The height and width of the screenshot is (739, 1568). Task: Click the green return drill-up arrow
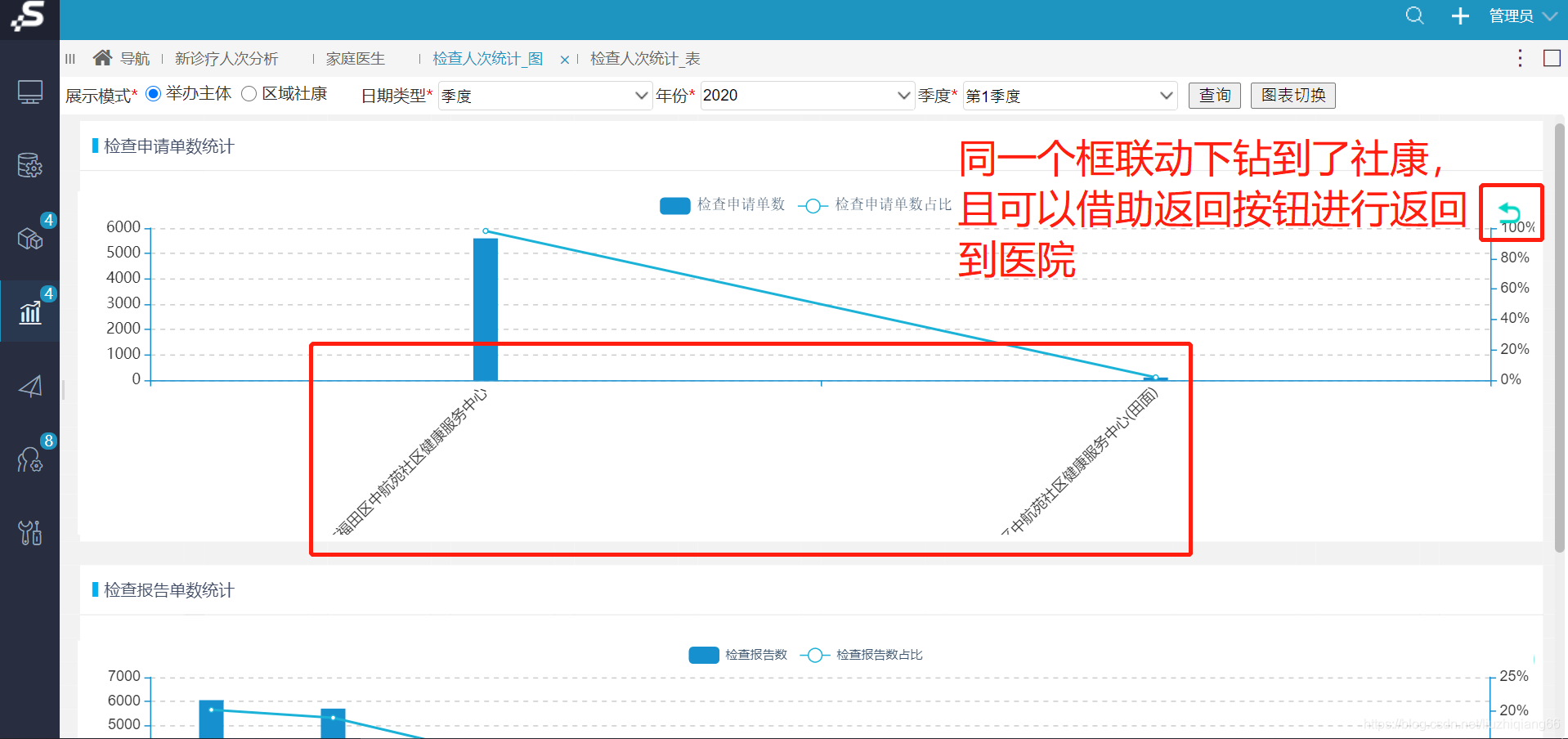click(x=1509, y=212)
